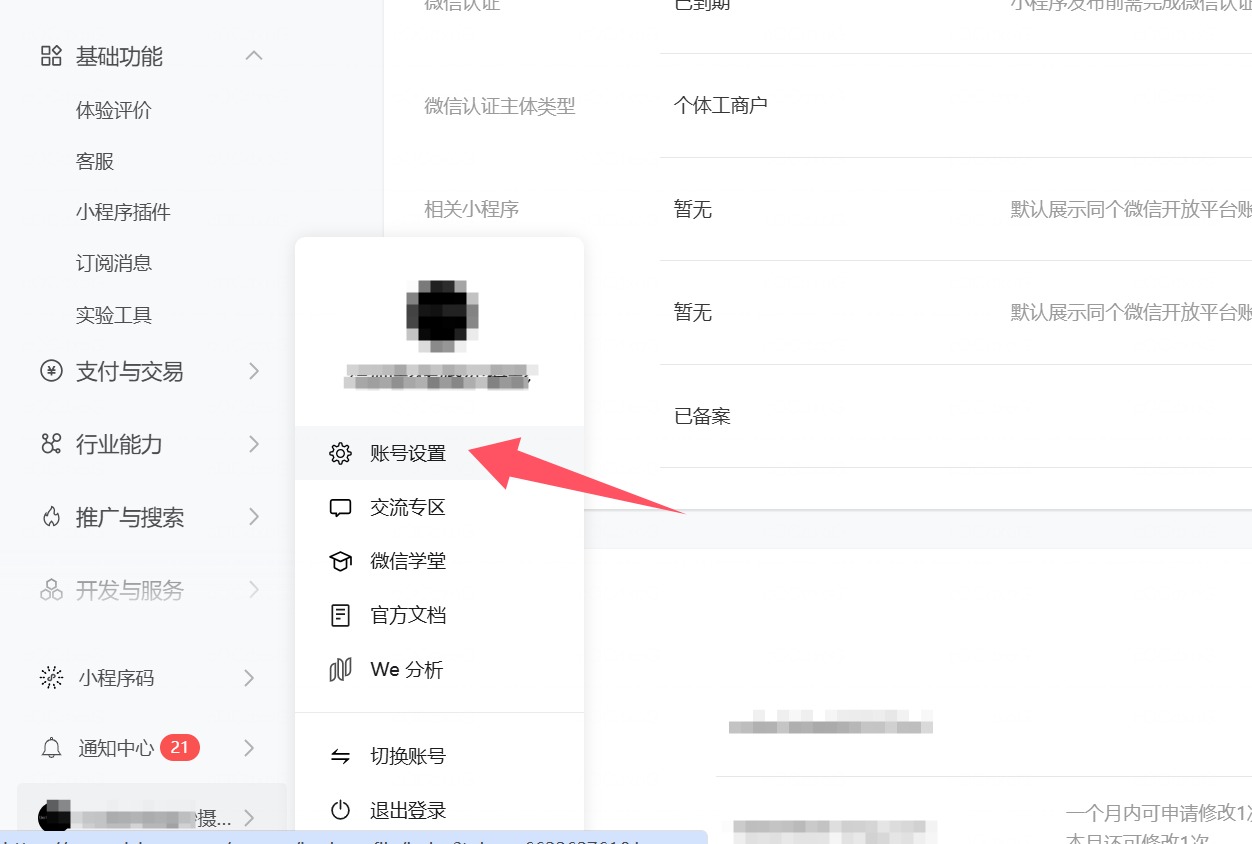Click the gear icon beside 账号设置

pos(341,453)
